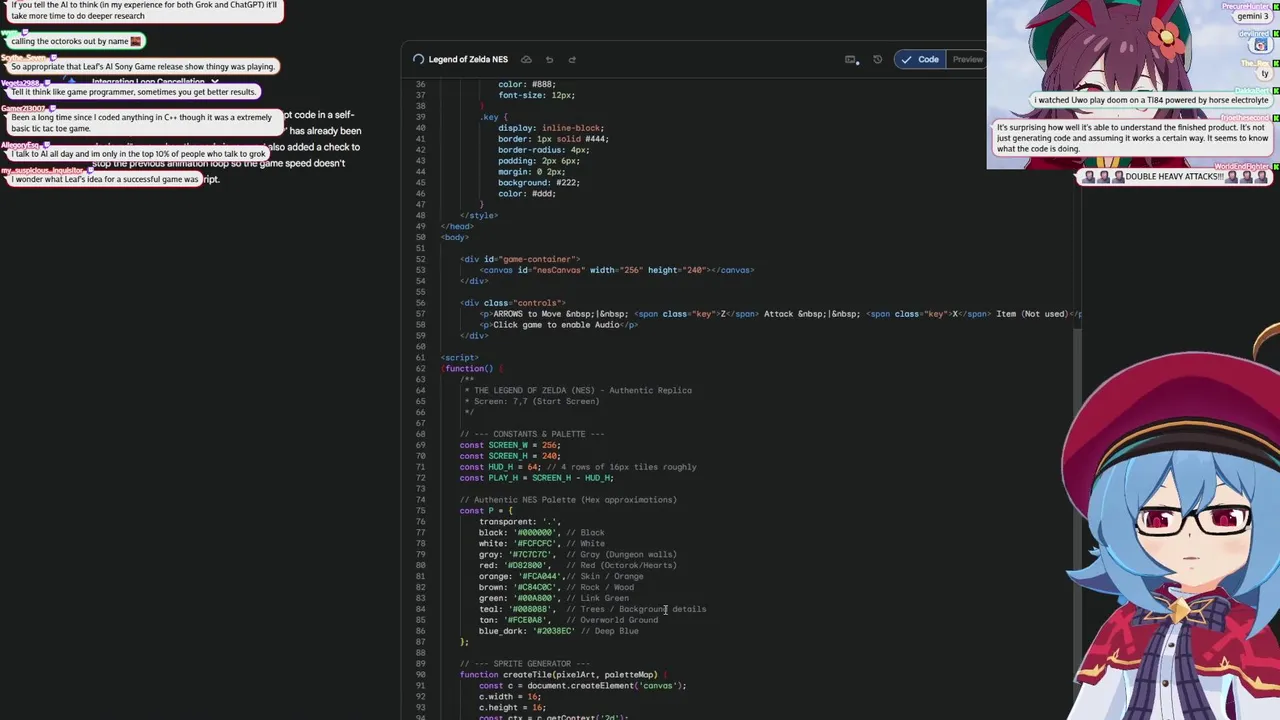Click the 'Screen: 7,7 (Start Screen)' comment
This screenshot has width=1280, height=720.
pos(532,401)
